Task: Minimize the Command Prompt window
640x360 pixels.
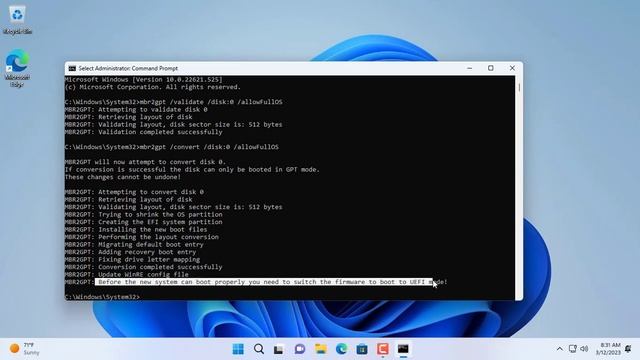Action: 469,68
